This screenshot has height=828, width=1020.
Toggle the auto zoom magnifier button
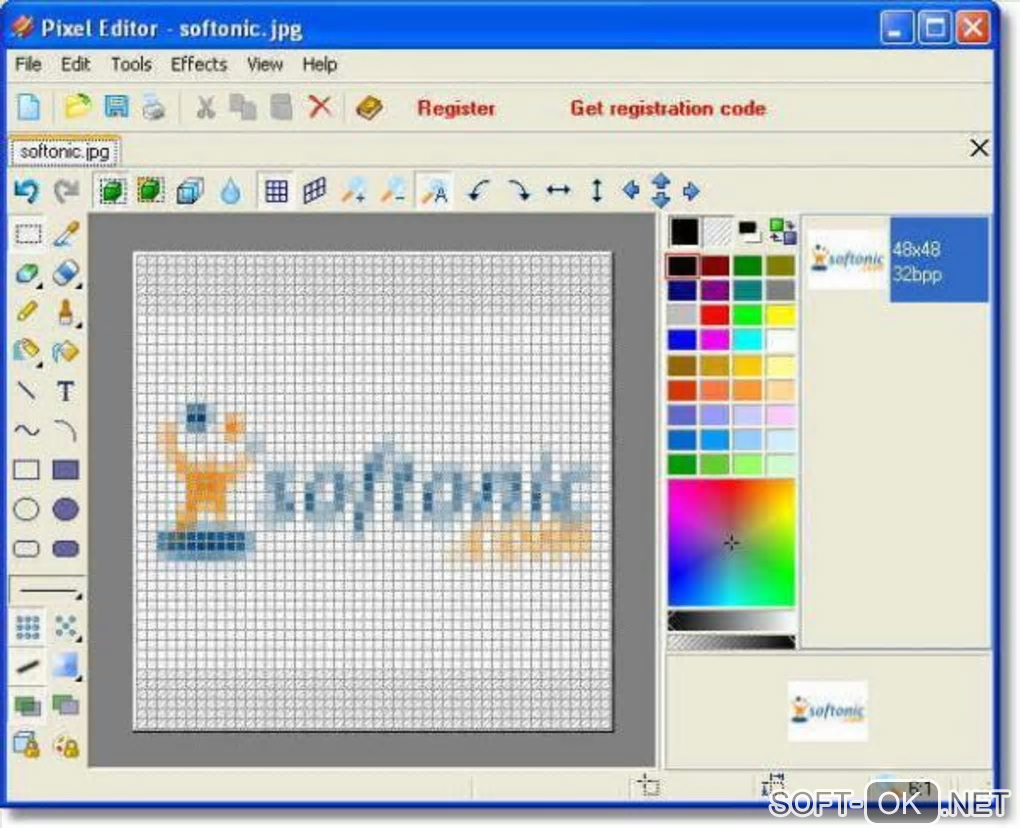click(435, 191)
